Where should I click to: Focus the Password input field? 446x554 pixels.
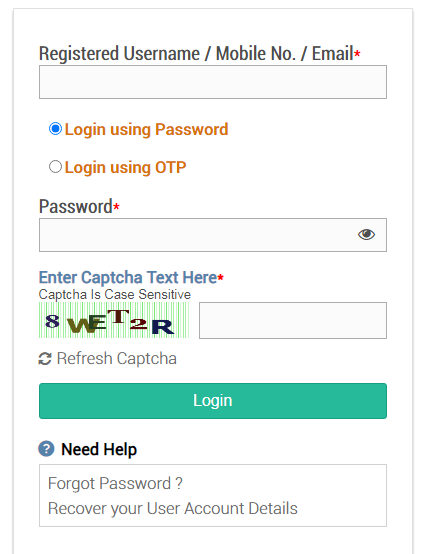pyautogui.click(x=213, y=235)
